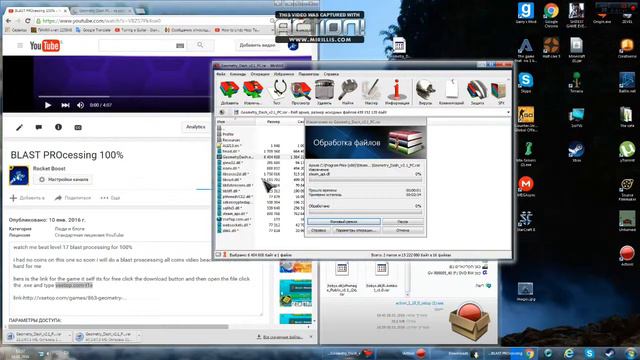Open the YouTube hamburger guide menu
Viewport: 640px width, 360px height.
pyautogui.click(x=20, y=45)
